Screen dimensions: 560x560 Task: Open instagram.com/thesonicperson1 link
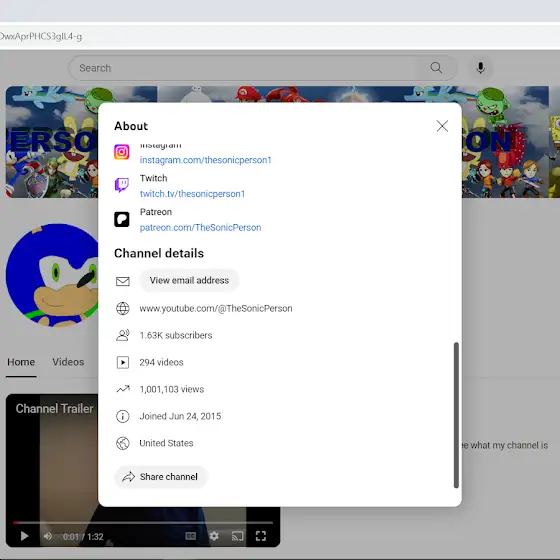pyautogui.click(x=205, y=160)
